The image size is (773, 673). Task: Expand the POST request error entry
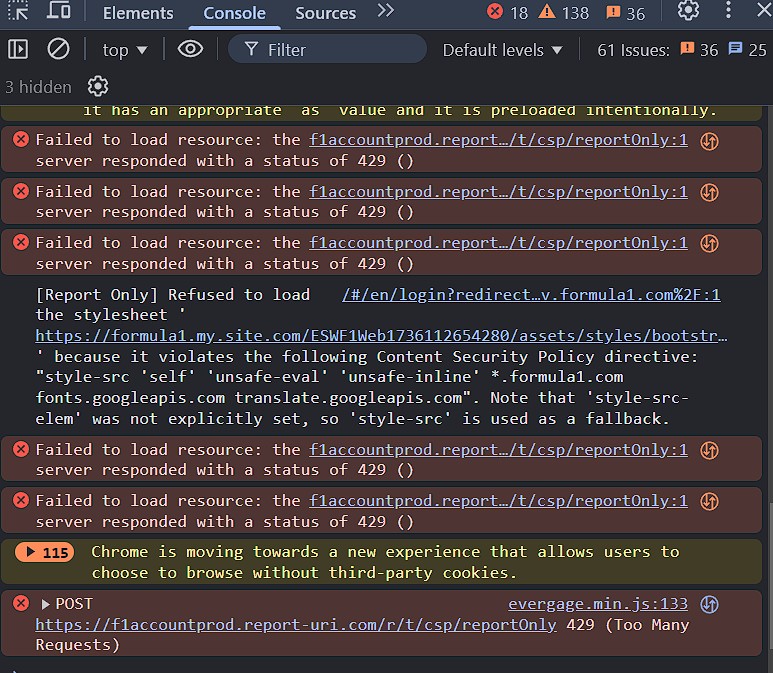[x=45, y=604]
